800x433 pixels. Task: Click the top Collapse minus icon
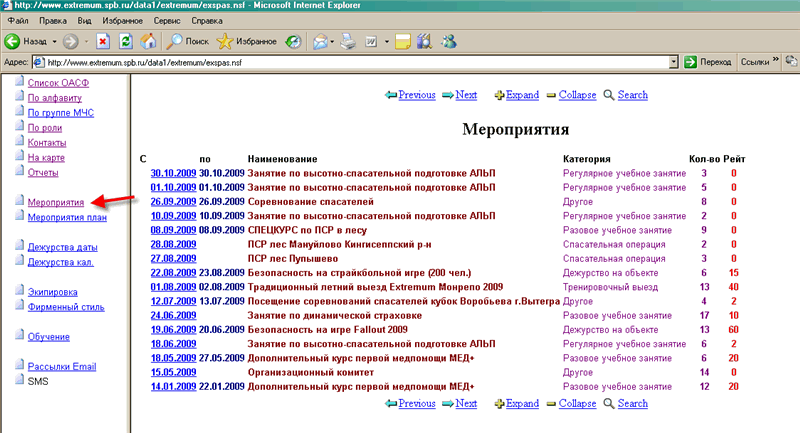point(551,95)
